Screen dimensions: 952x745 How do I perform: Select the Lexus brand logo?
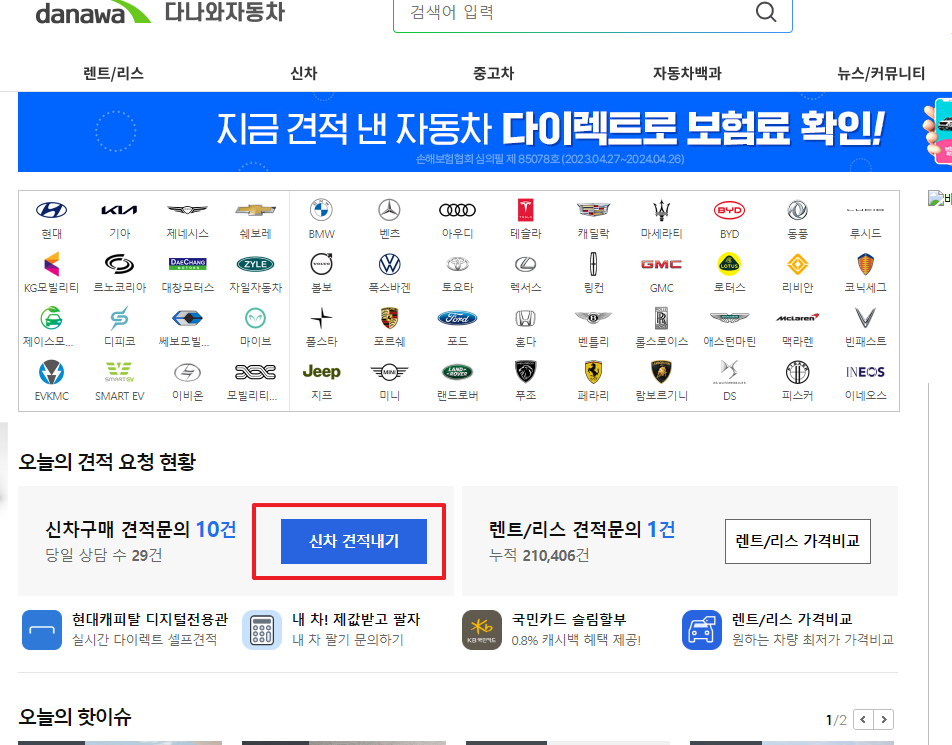pos(525,264)
